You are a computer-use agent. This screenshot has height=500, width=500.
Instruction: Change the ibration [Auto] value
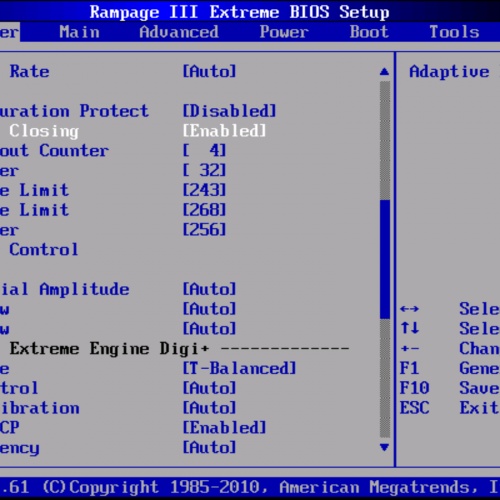209,408
